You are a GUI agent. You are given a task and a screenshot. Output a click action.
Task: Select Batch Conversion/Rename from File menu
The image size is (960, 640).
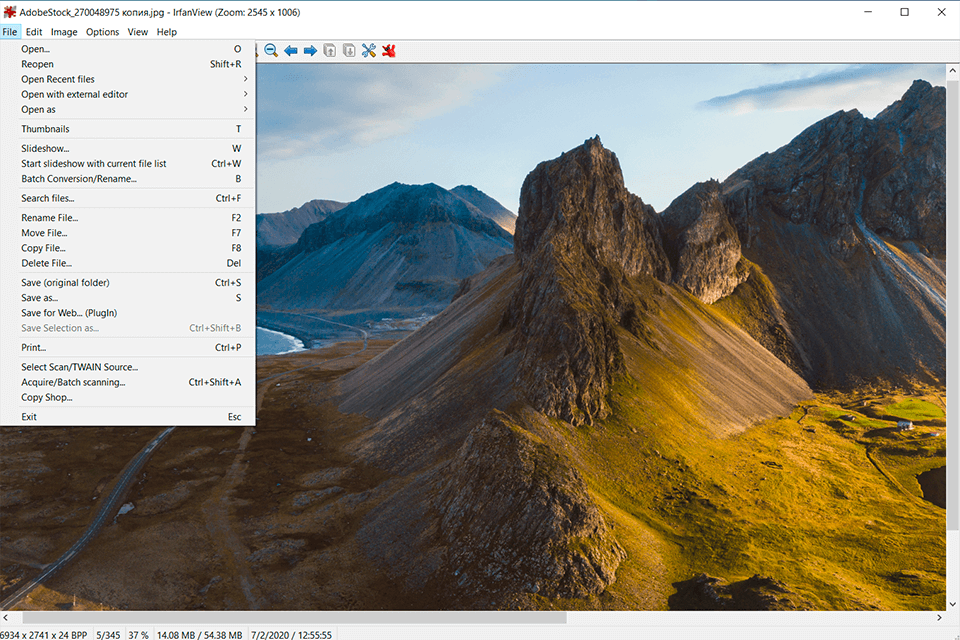[79, 179]
